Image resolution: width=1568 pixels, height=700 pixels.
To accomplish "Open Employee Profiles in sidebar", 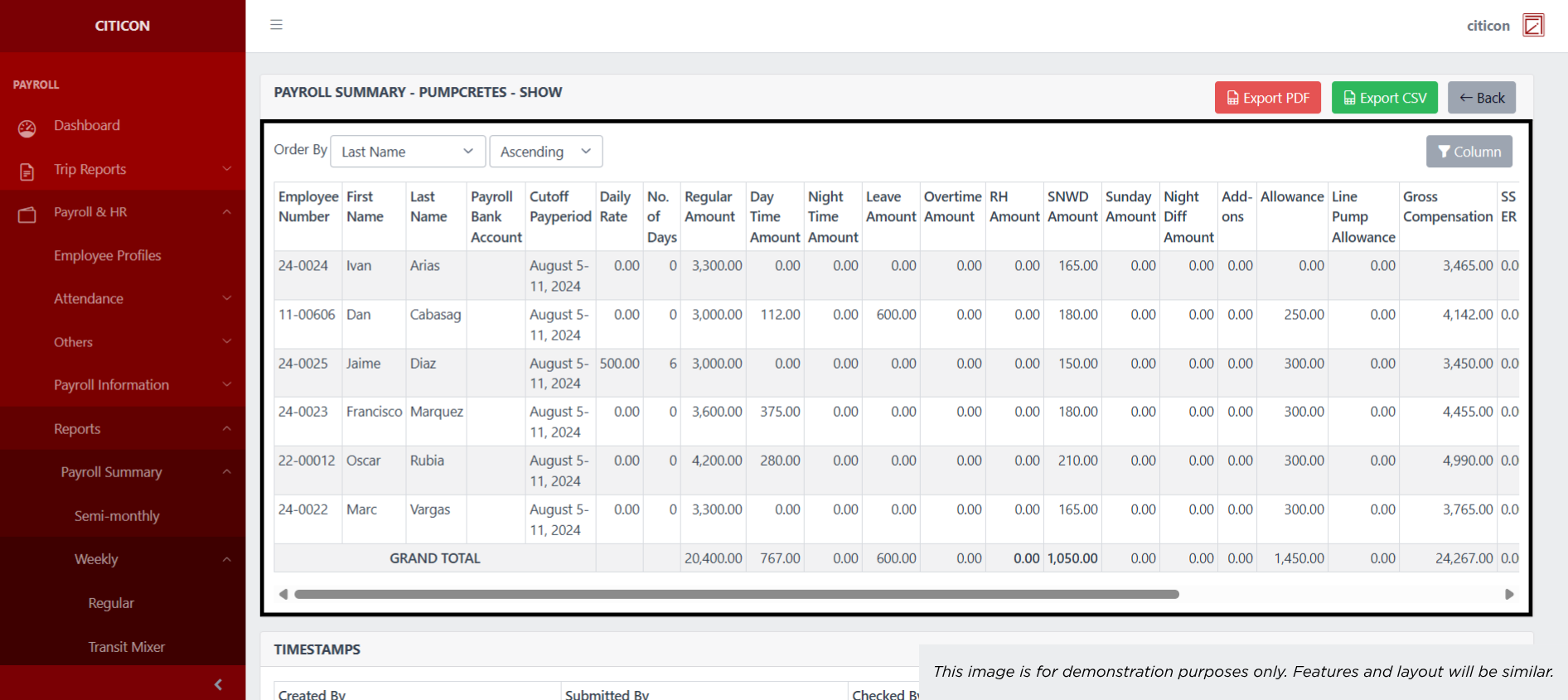I will point(108,256).
